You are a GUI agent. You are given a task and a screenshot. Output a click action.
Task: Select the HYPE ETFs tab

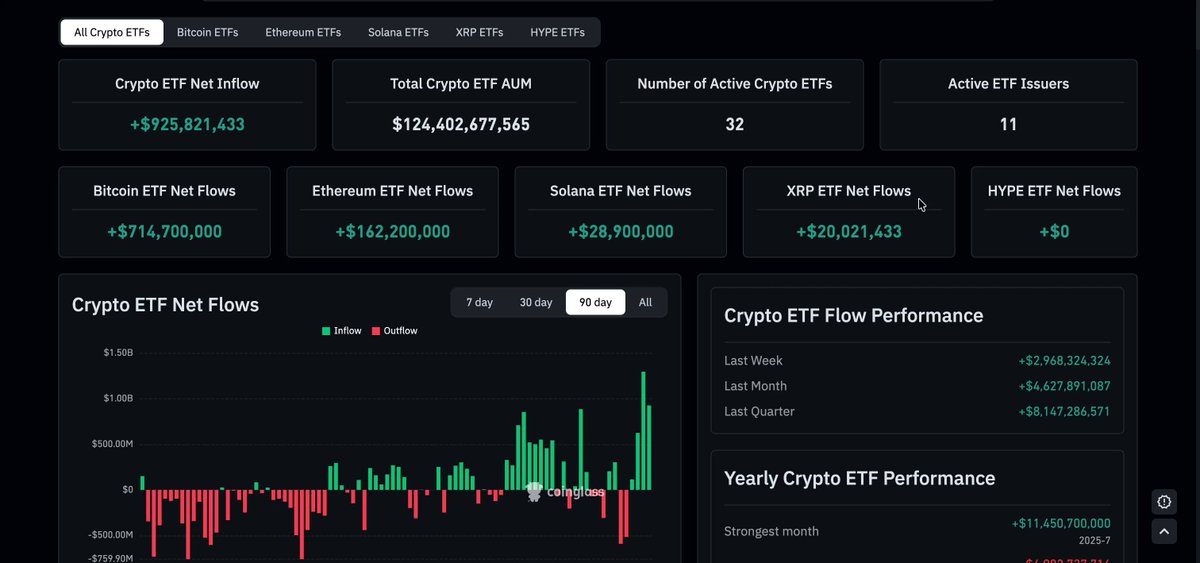558,32
